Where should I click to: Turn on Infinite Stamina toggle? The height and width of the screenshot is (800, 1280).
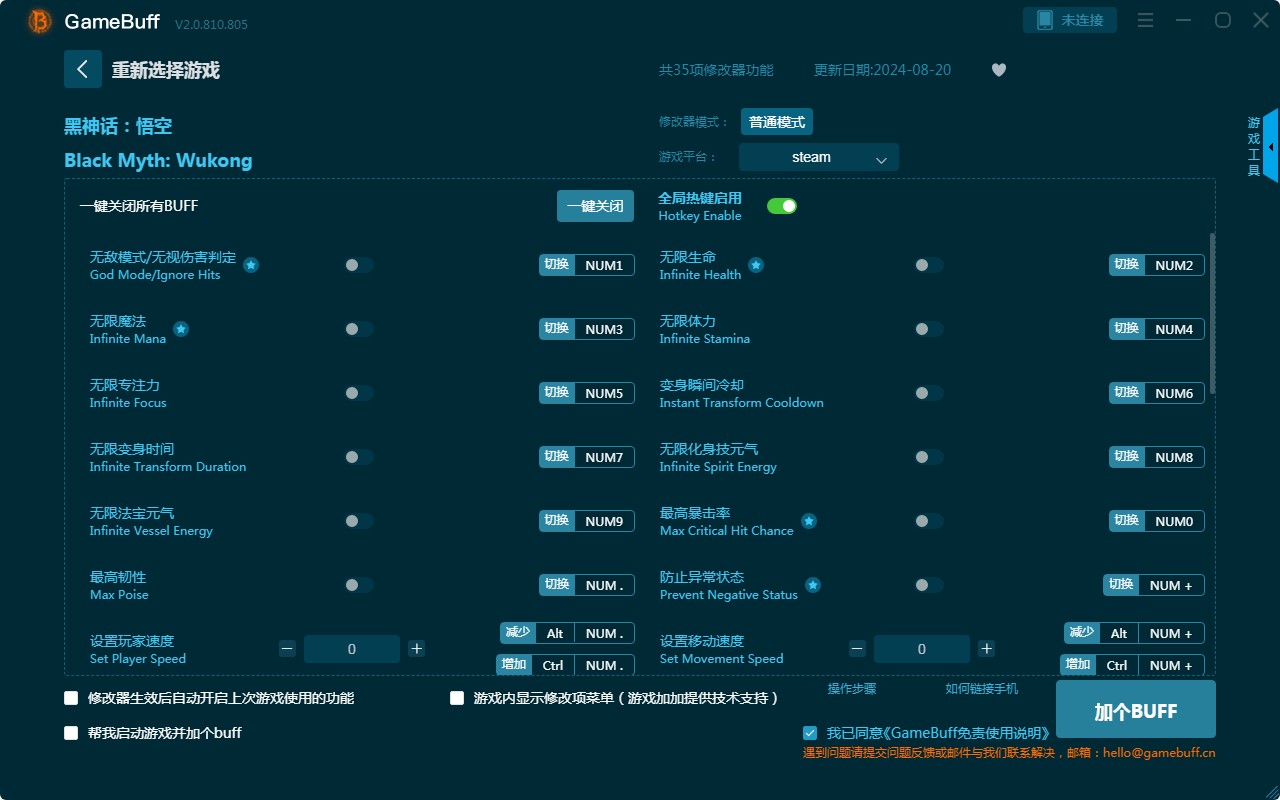(x=929, y=329)
